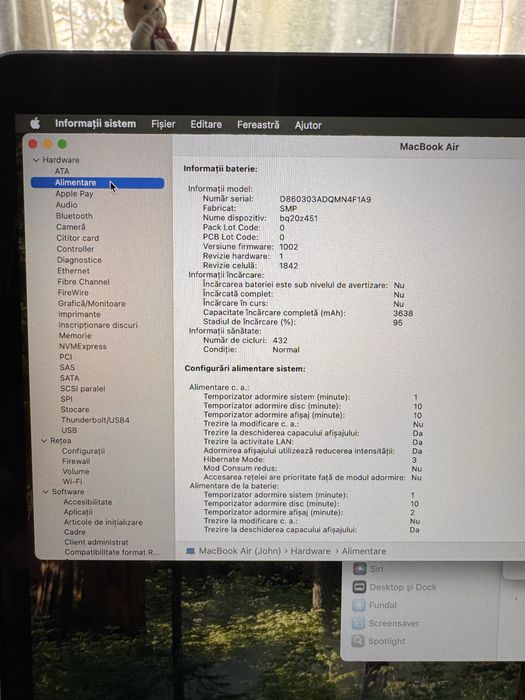Screen dimensions: 525x700
Task: Select SATA in the sidebar
Action: [x=70, y=378]
